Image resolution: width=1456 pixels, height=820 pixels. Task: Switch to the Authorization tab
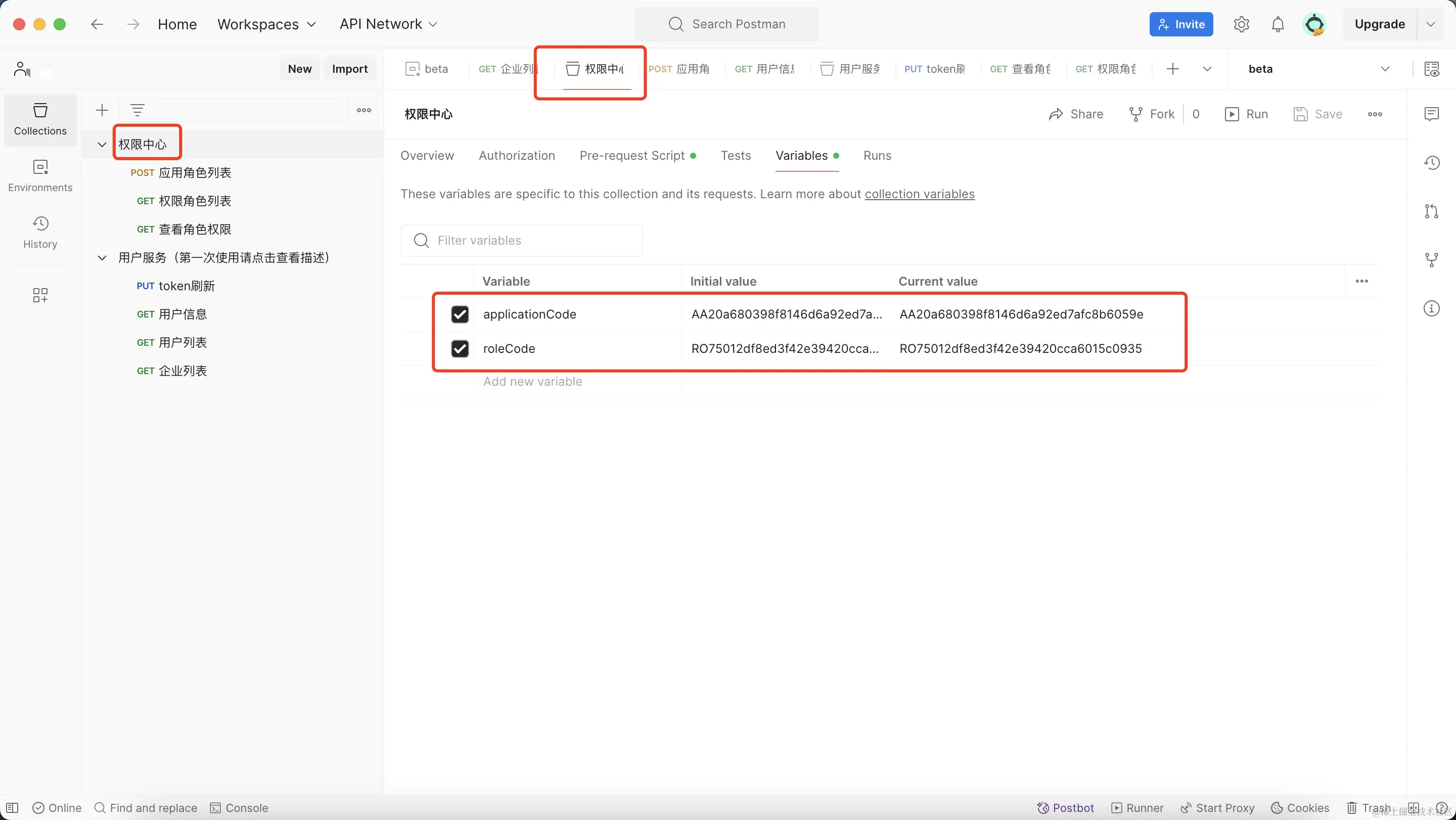[517, 155]
